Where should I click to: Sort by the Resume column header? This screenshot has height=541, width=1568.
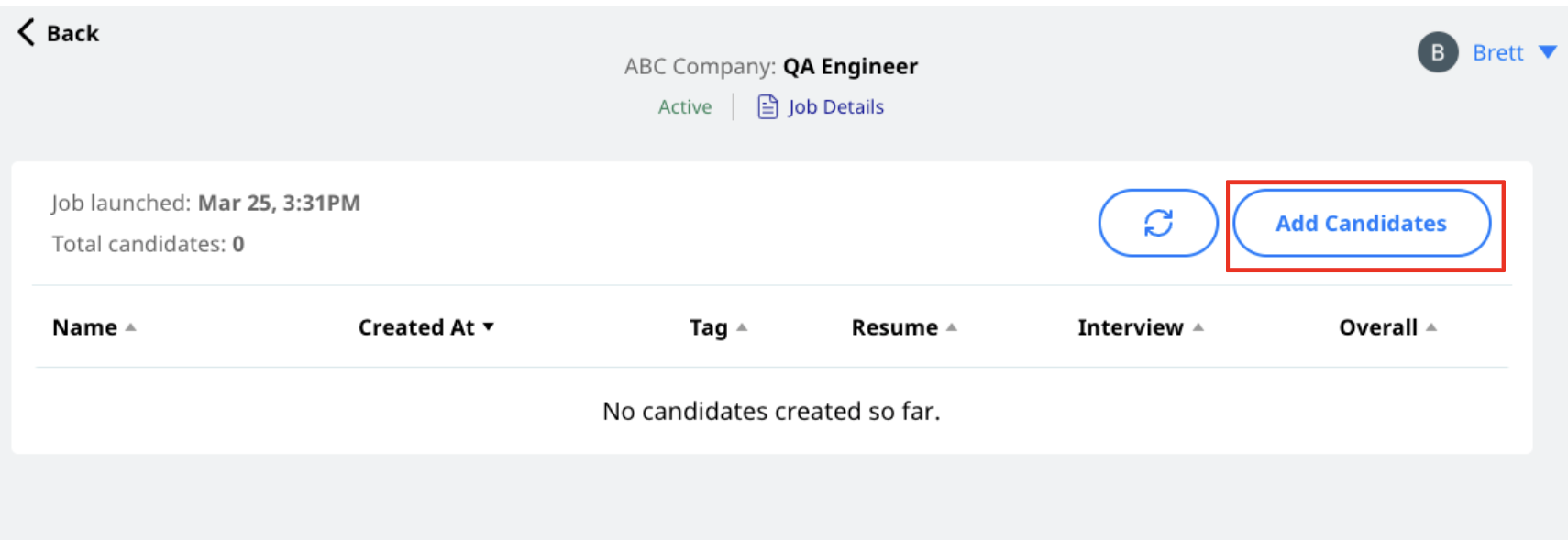coord(894,327)
